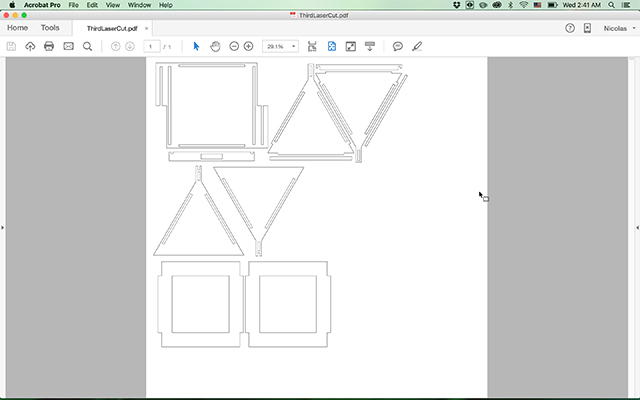640x400 pixels.
Task: Open the Wi-Fi status menu
Action: pyautogui.click(x=523, y=5)
